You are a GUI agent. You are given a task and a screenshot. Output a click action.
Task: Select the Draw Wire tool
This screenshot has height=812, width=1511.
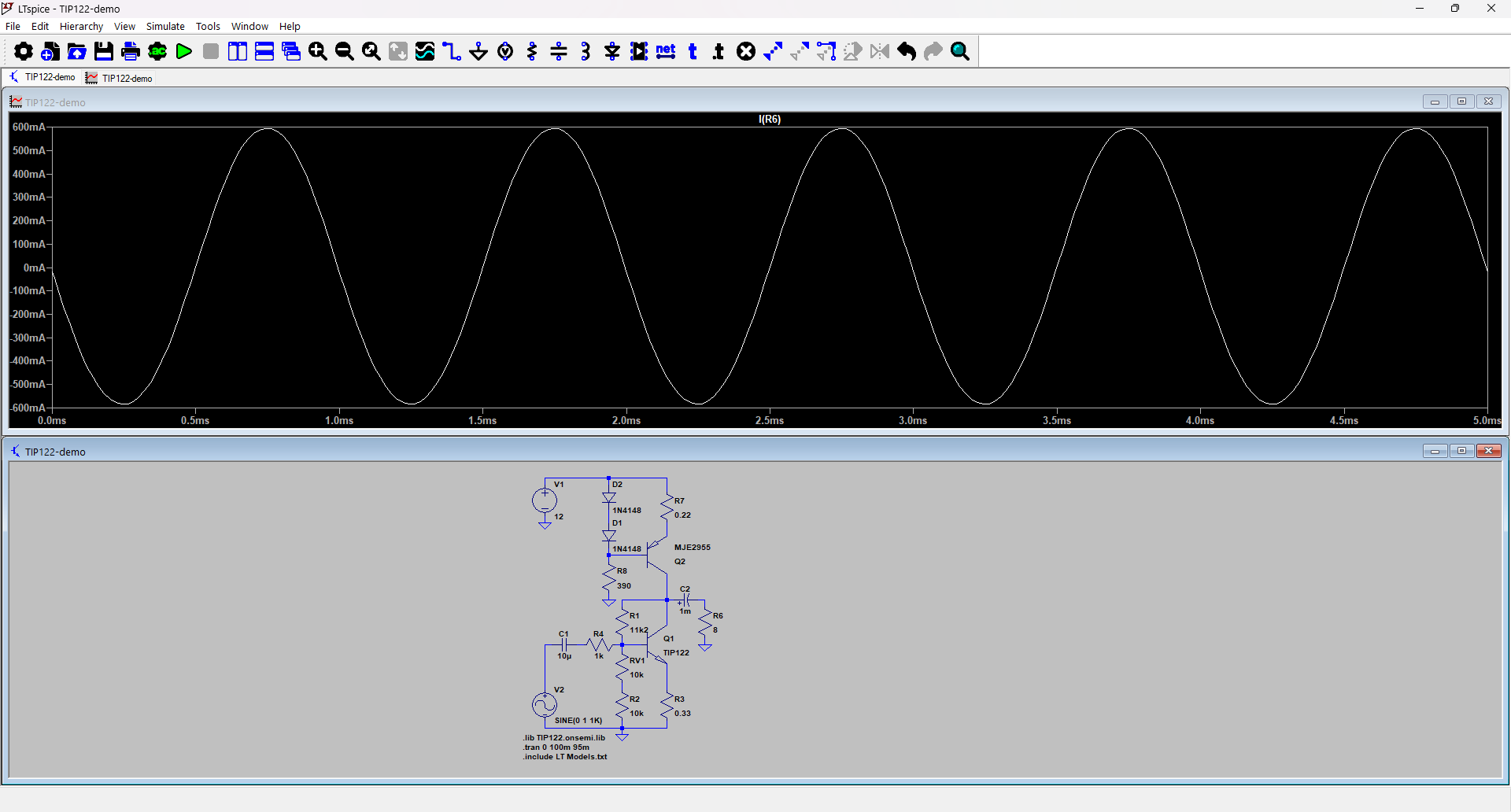[452, 52]
